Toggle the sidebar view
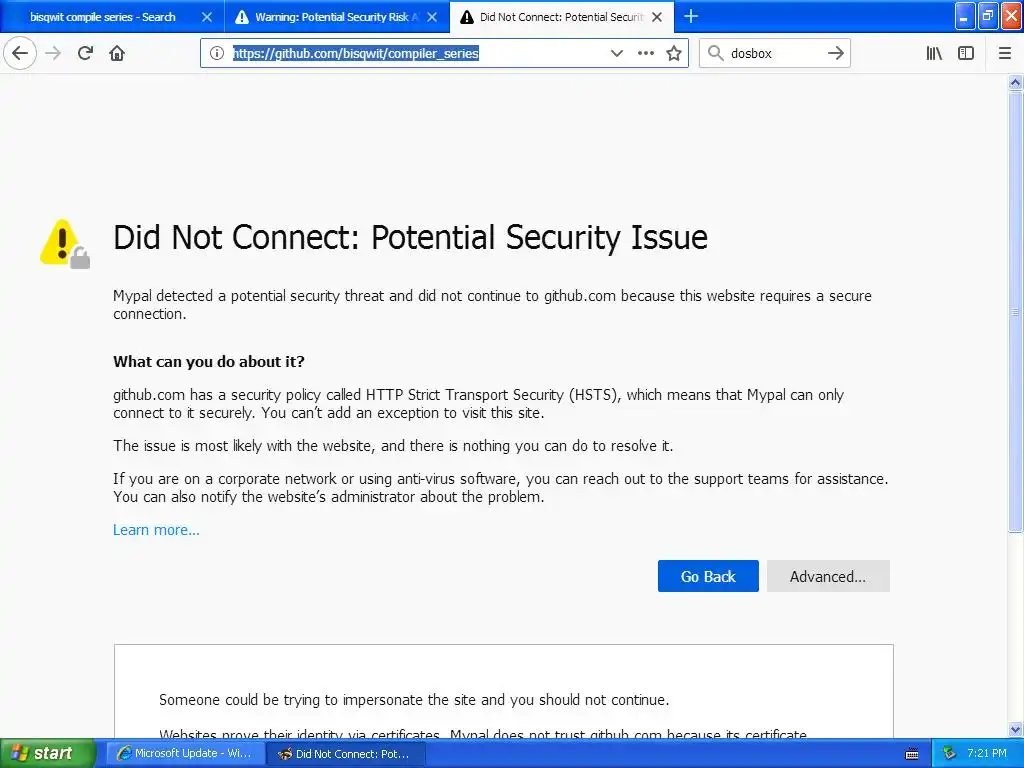This screenshot has width=1024, height=768. [x=966, y=53]
